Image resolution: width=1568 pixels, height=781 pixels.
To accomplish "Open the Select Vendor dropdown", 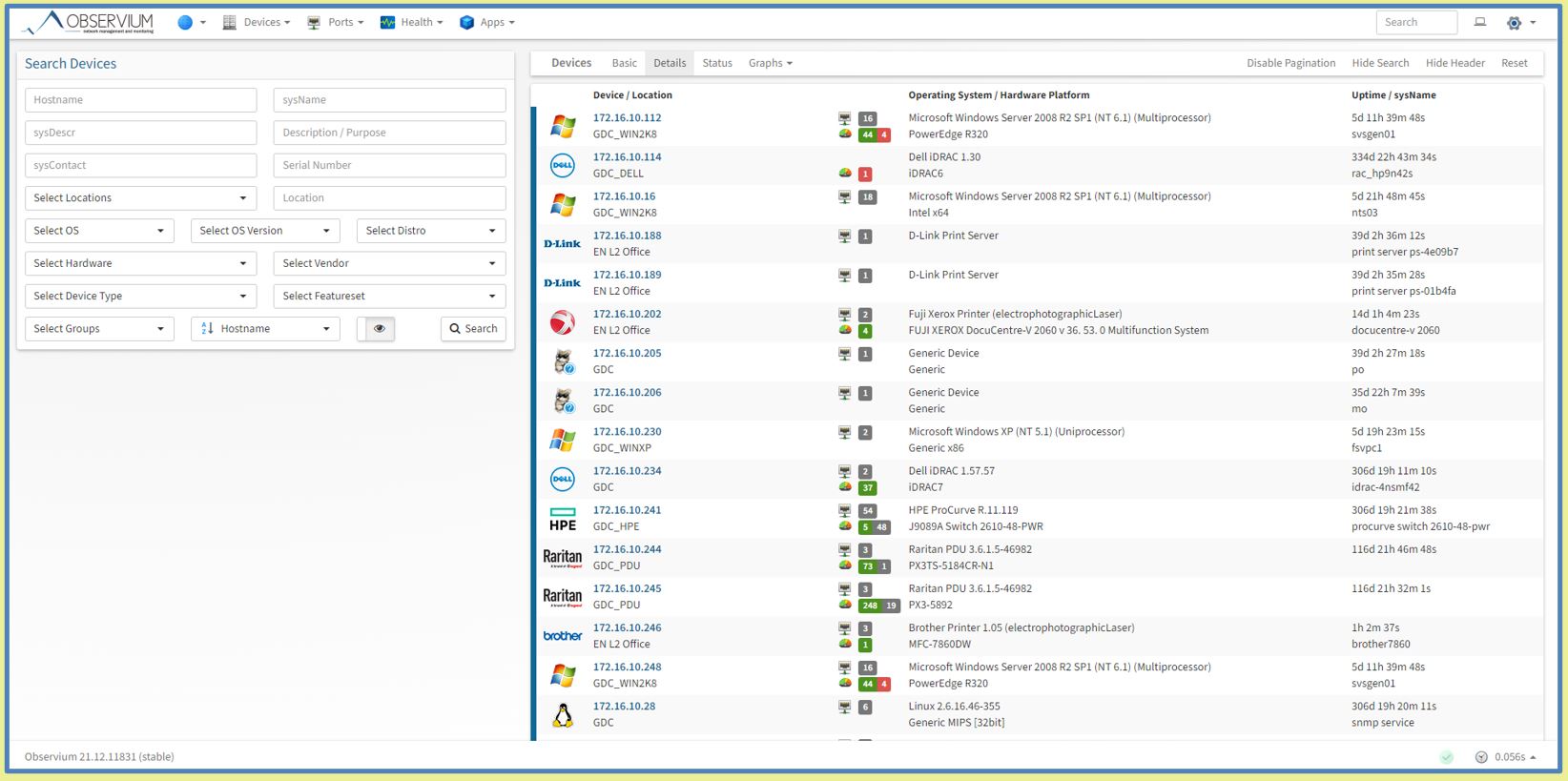I will (x=389, y=263).
